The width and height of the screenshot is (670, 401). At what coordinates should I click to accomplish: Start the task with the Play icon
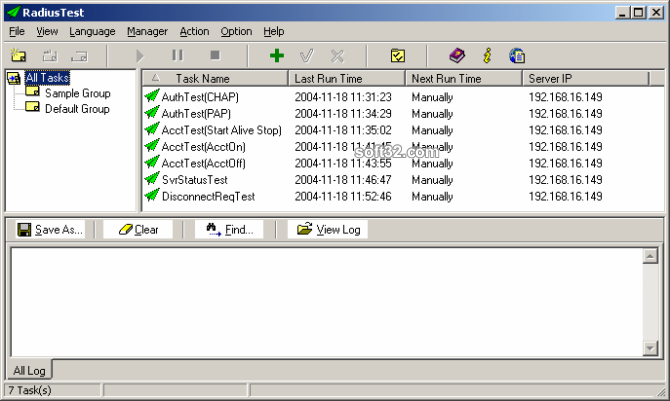pyautogui.click(x=140, y=56)
